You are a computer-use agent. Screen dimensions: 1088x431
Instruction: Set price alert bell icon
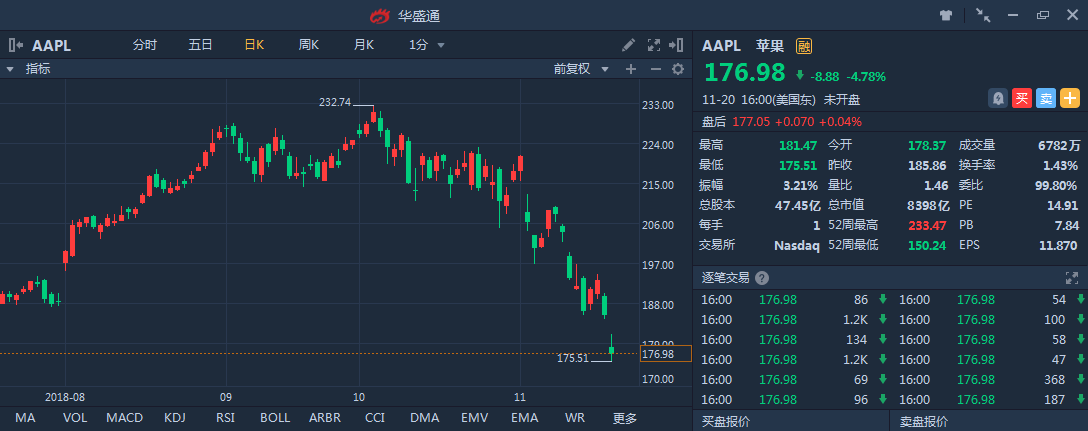pyautogui.click(x=998, y=99)
